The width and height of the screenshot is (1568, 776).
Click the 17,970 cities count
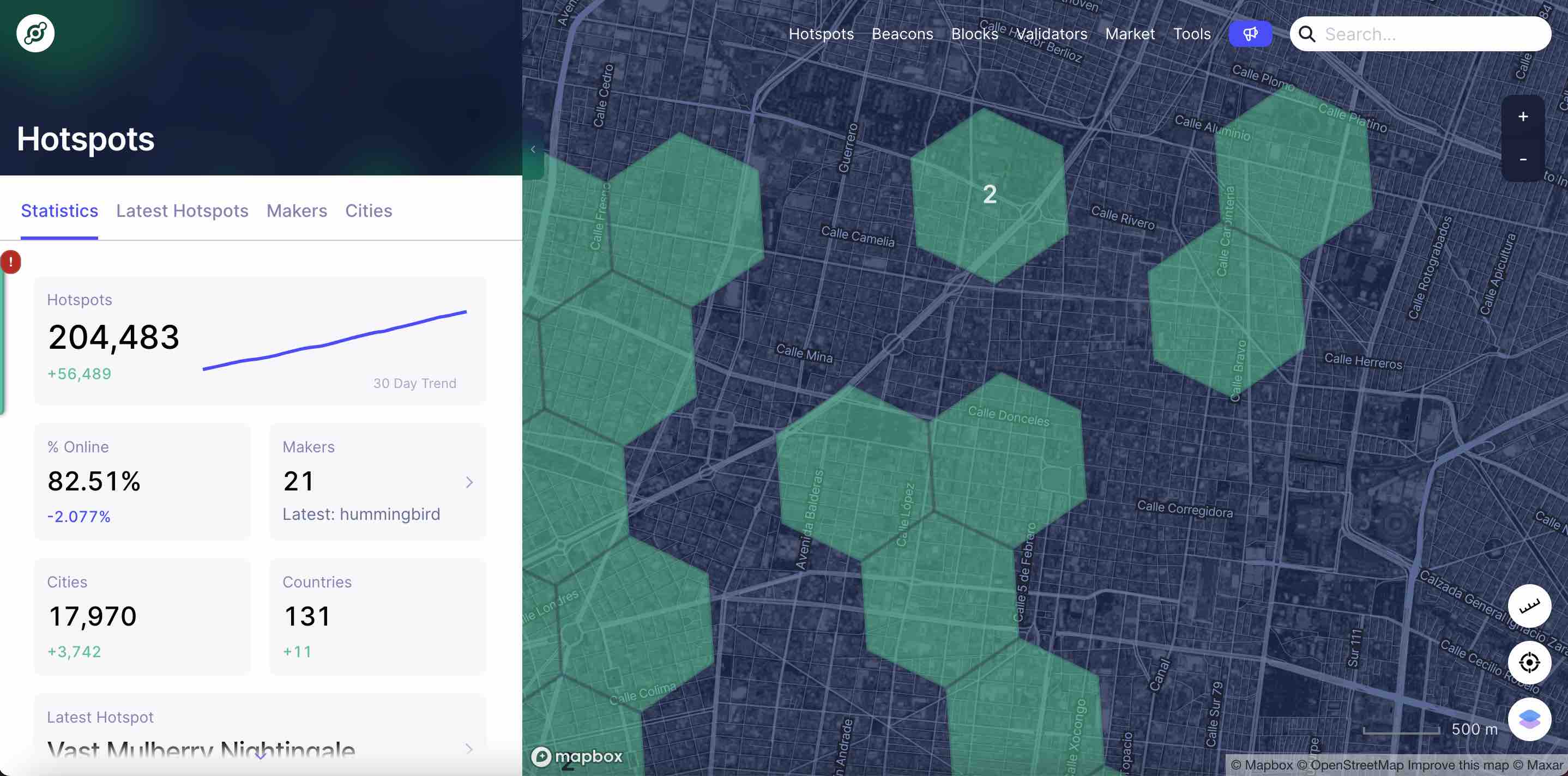point(93,616)
